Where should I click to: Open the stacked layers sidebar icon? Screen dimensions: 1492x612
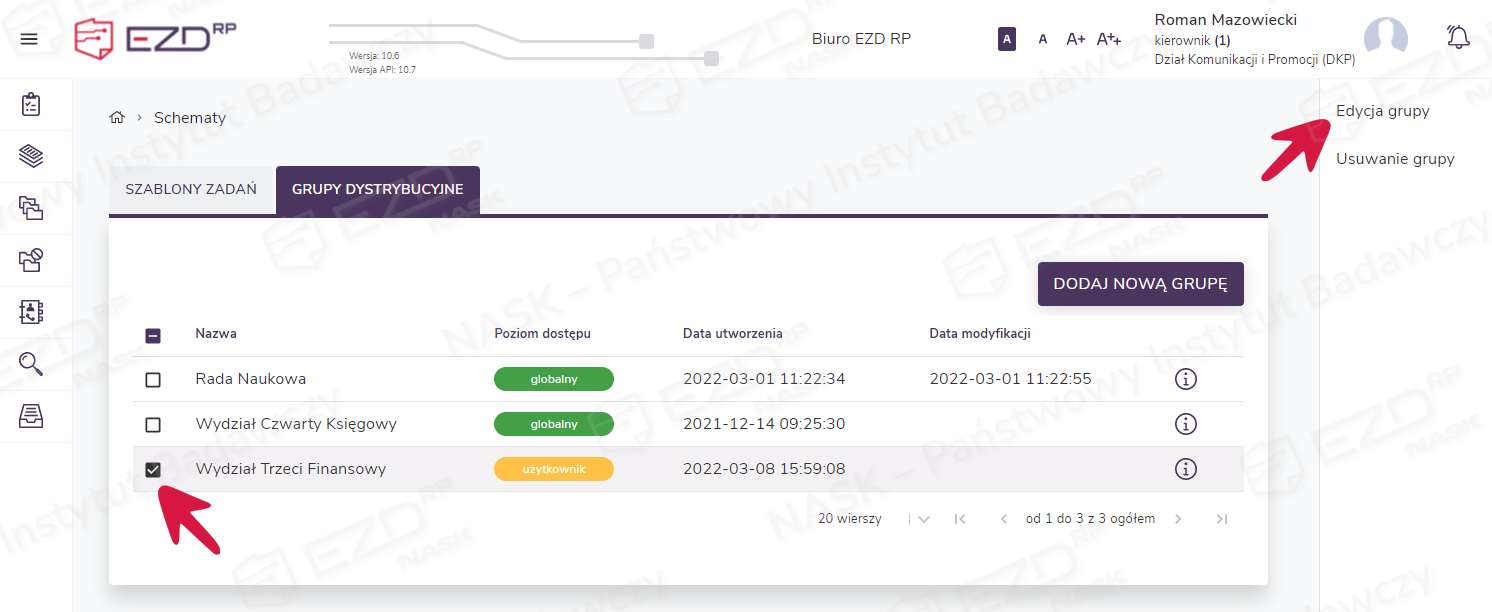point(31,156)
